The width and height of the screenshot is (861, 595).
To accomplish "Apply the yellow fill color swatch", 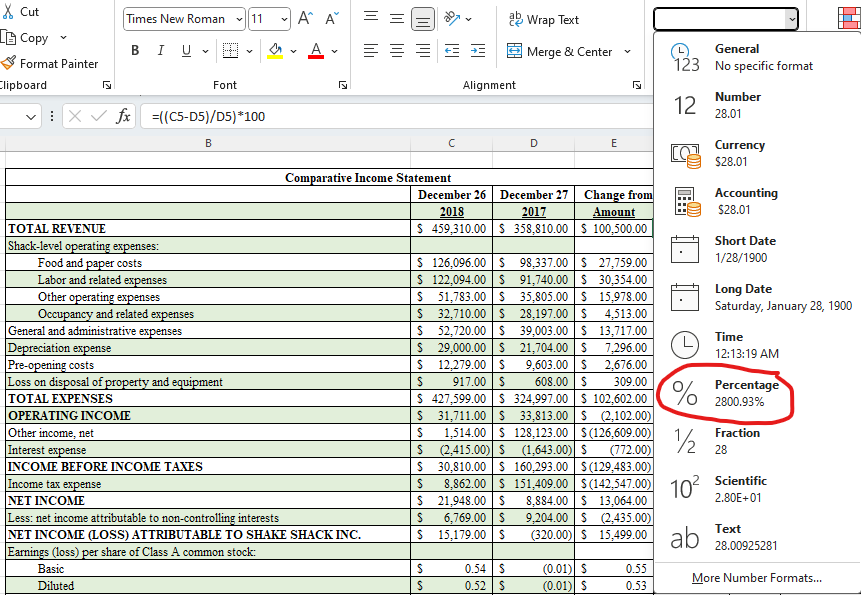I will pyautogui.click(x=277, y=51).
